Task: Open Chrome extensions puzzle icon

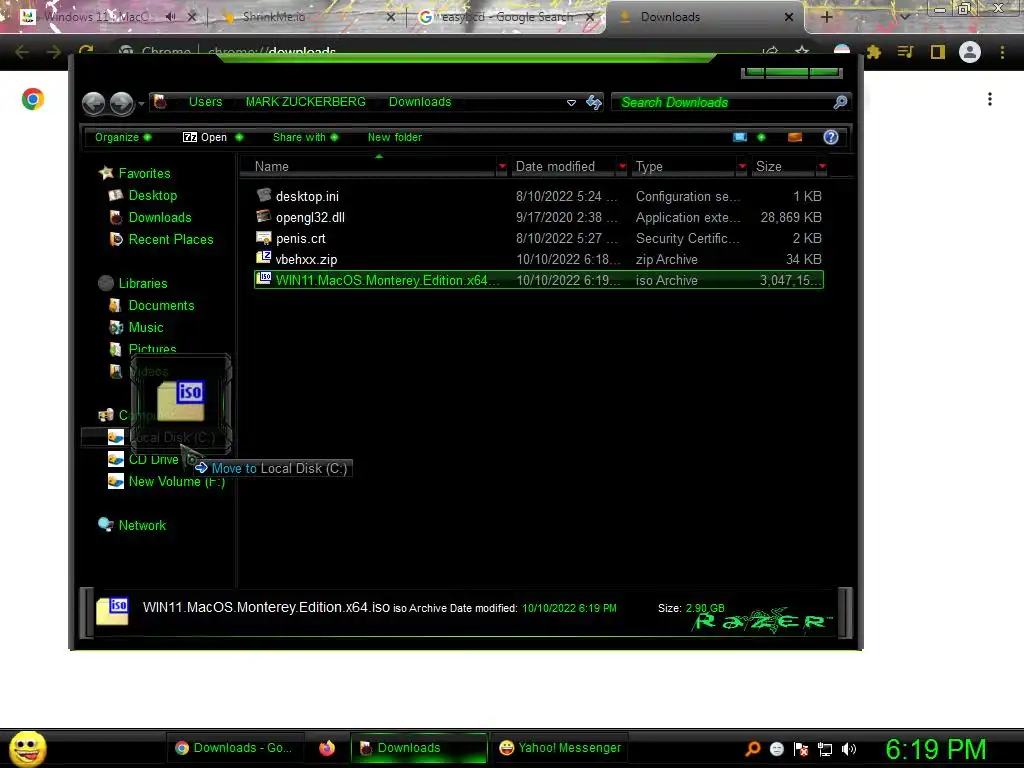Action: tap(873, 52)
